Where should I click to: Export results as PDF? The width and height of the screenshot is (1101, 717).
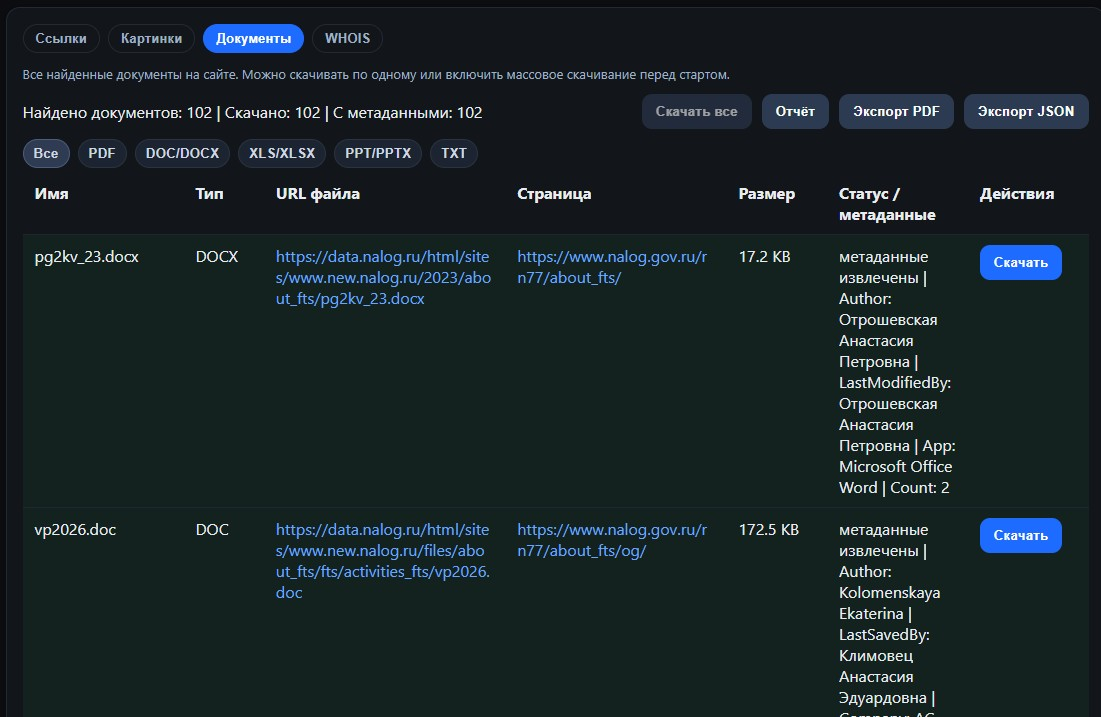pos(896,111)
